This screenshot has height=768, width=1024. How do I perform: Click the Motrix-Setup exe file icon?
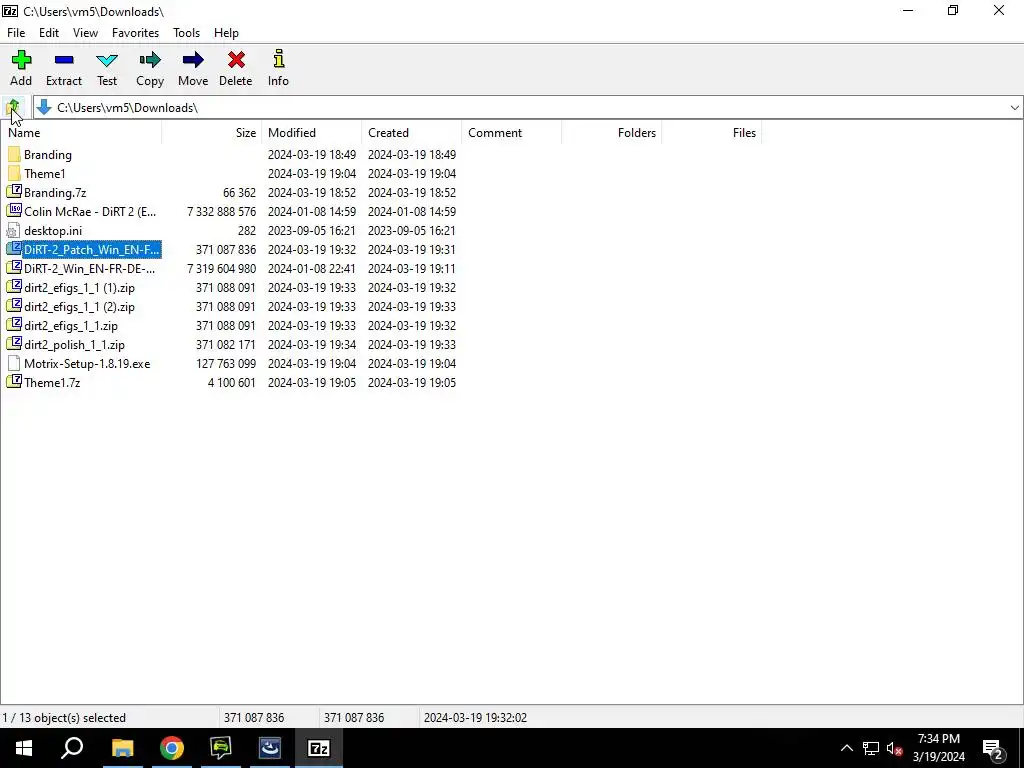point(14,364)
